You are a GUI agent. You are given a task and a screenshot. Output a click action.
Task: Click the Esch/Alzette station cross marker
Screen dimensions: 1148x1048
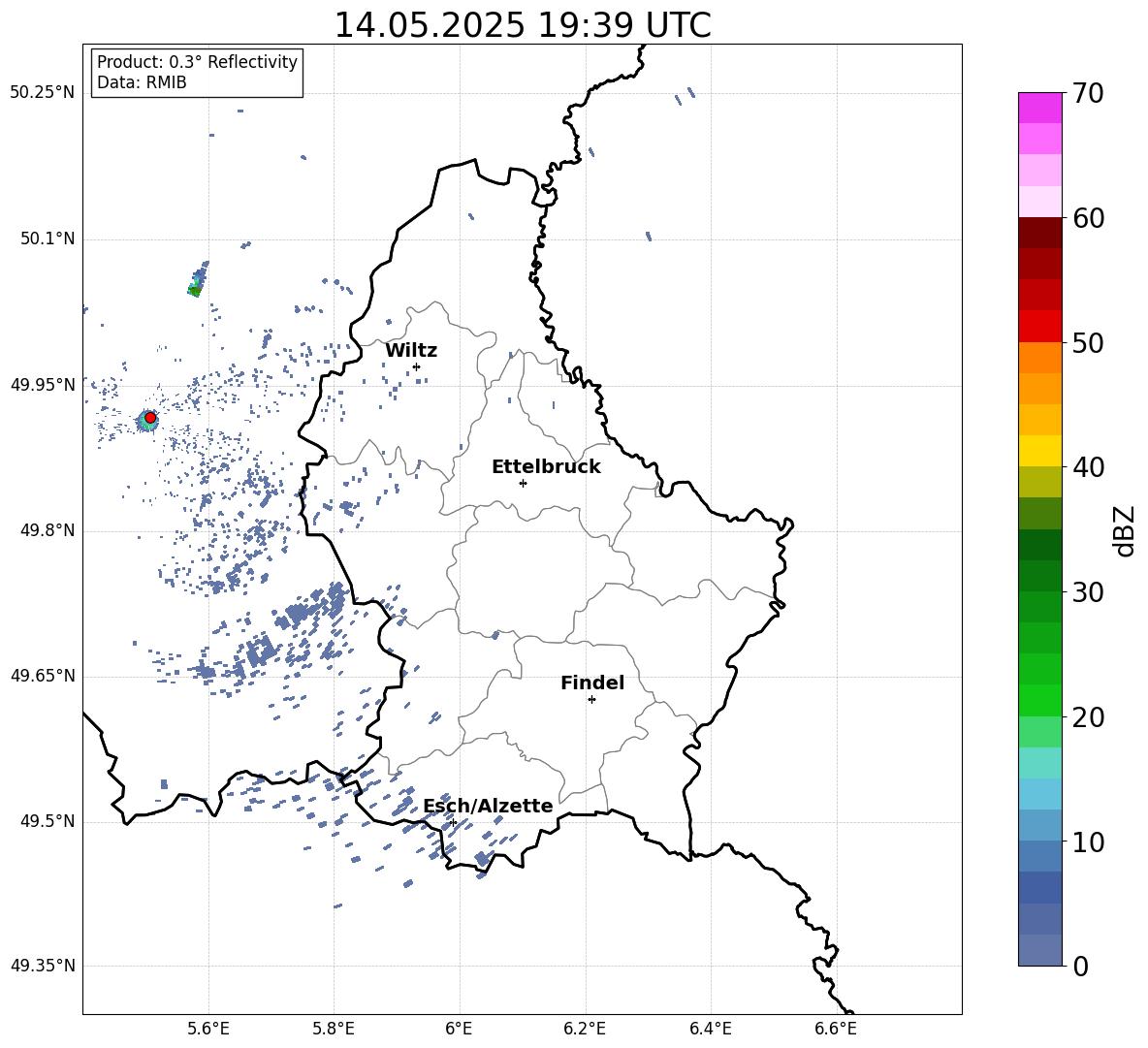point(453,822)
